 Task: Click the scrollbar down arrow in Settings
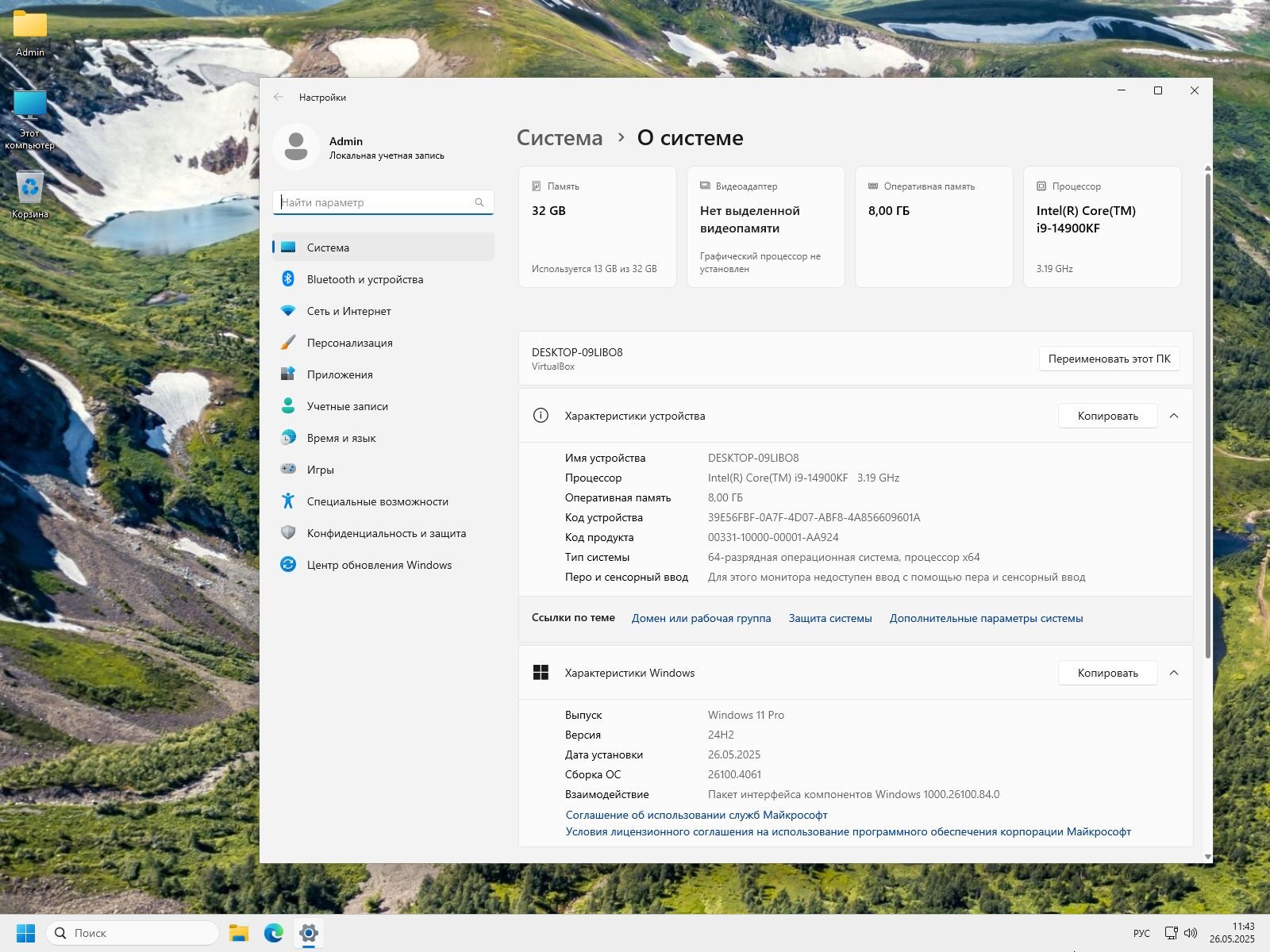click(1208, 857)
